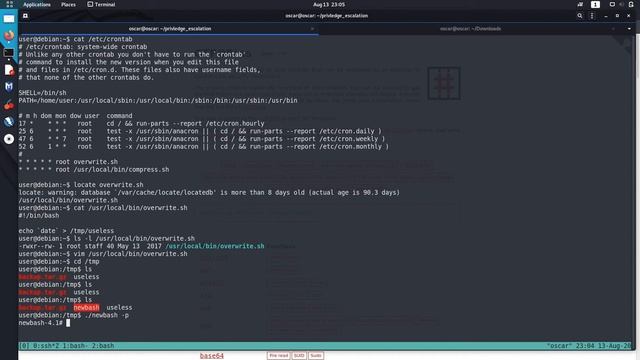Click the tmux window 2:bash in status bar
The height and width of the screenshot is (360, 640).
click(103, 346)
